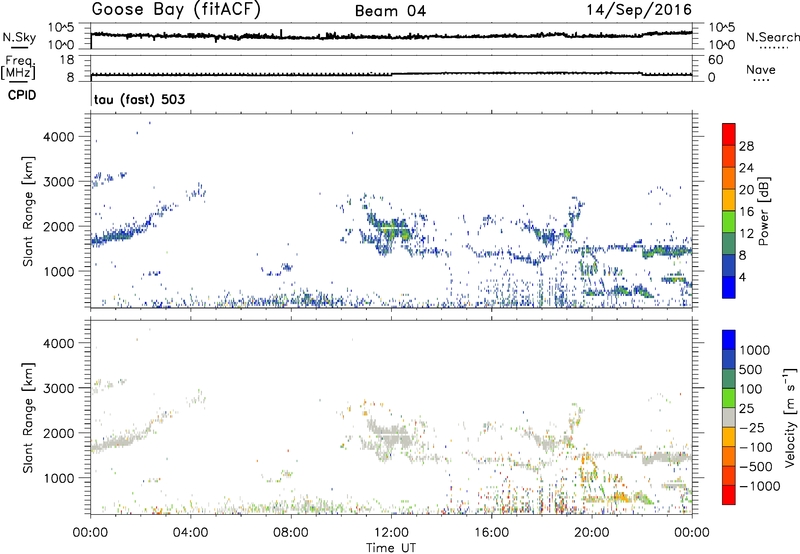
Task: Click the "N.Sky" legend label
Action: pos(19,38)
